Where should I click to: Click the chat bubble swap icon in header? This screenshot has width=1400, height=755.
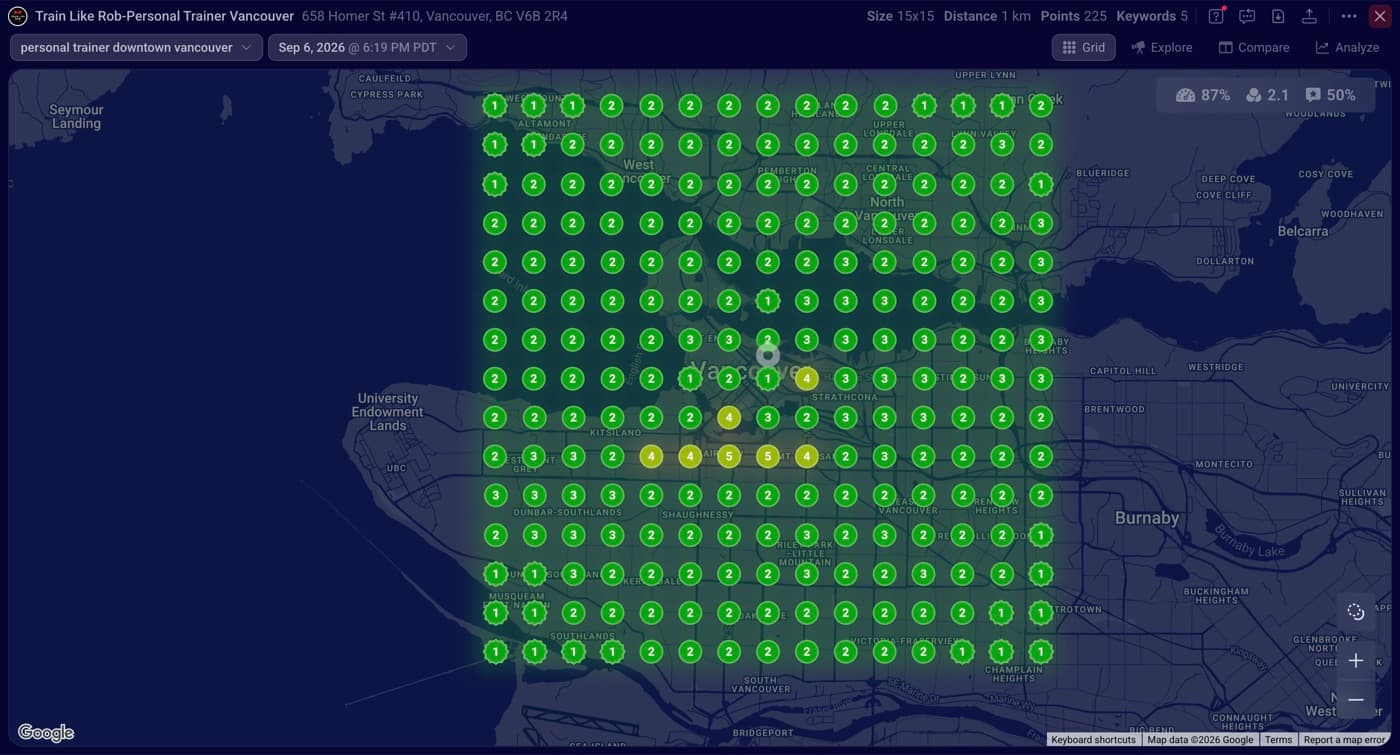(x=1247, y=16)
